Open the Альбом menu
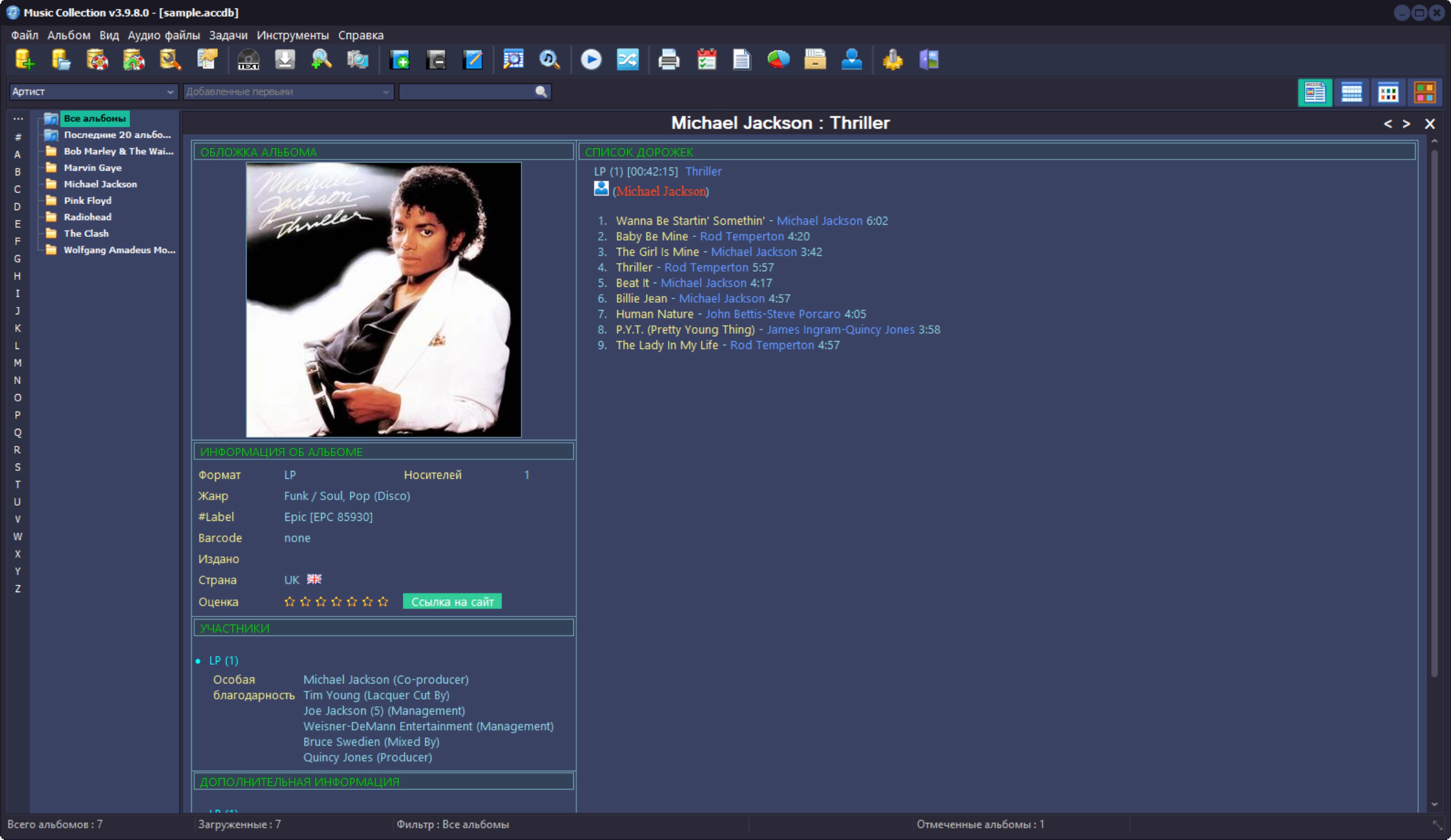 click(69, 35)
